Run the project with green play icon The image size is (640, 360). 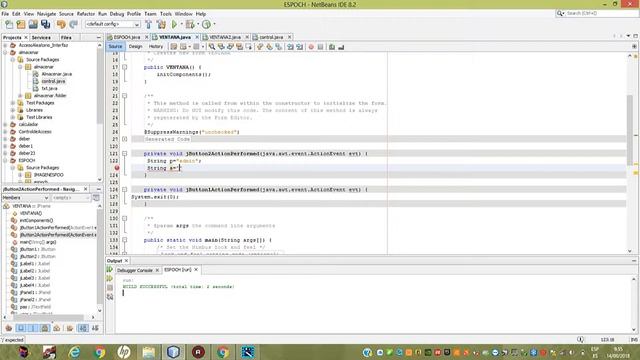click(174, 24)
